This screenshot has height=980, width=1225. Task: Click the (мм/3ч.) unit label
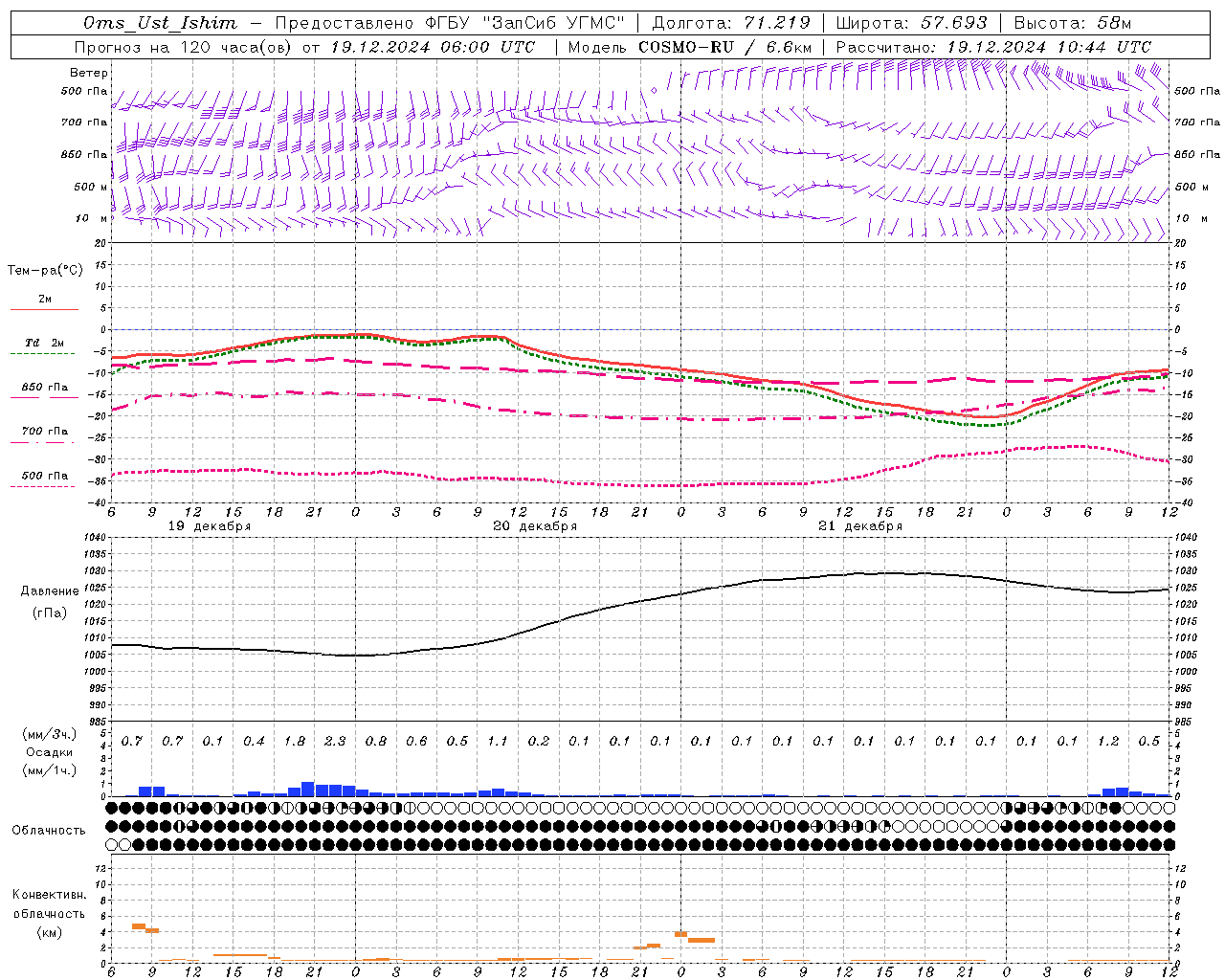(x=50, y=734)
